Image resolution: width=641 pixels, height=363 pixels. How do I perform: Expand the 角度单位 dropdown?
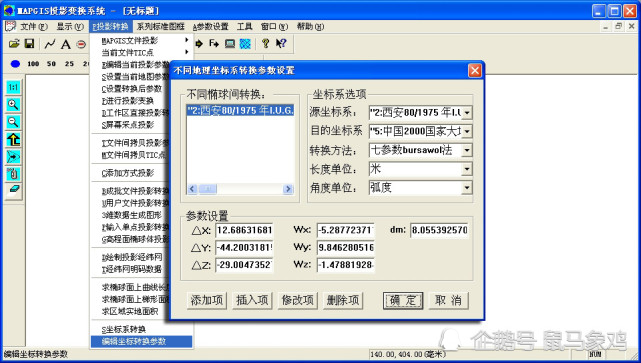pos(467,188)
